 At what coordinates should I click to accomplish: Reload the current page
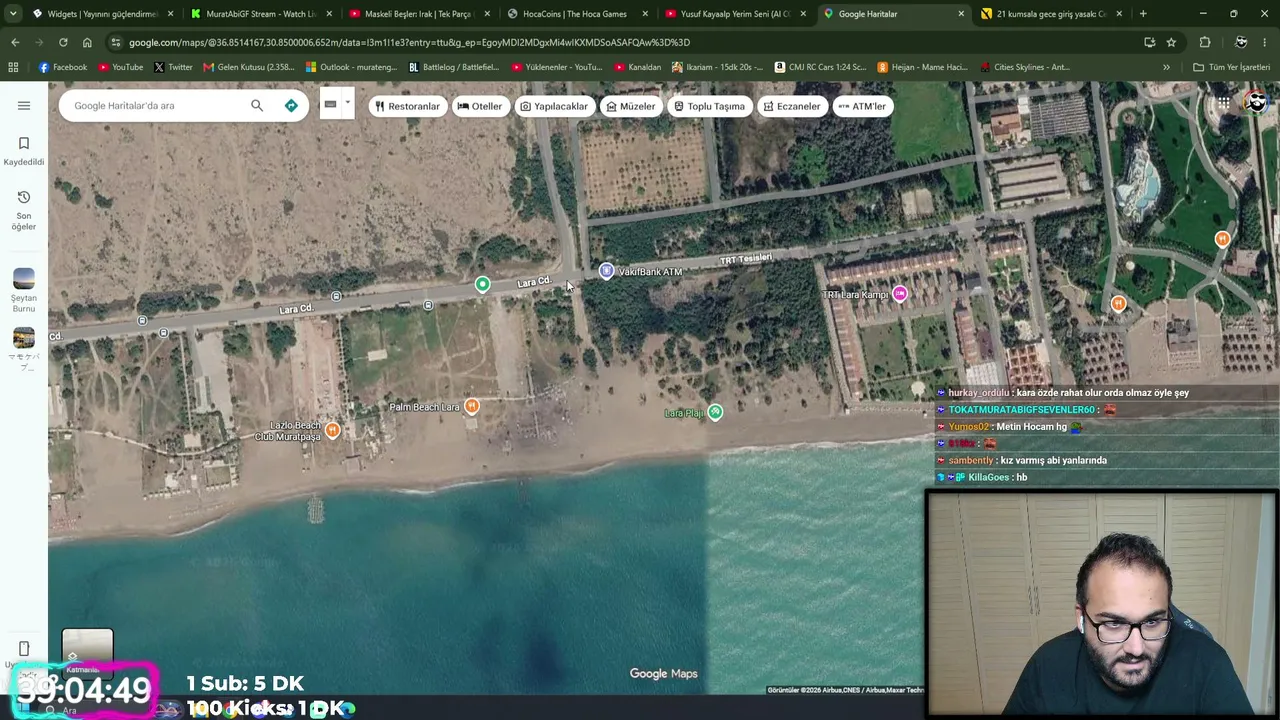63,42
